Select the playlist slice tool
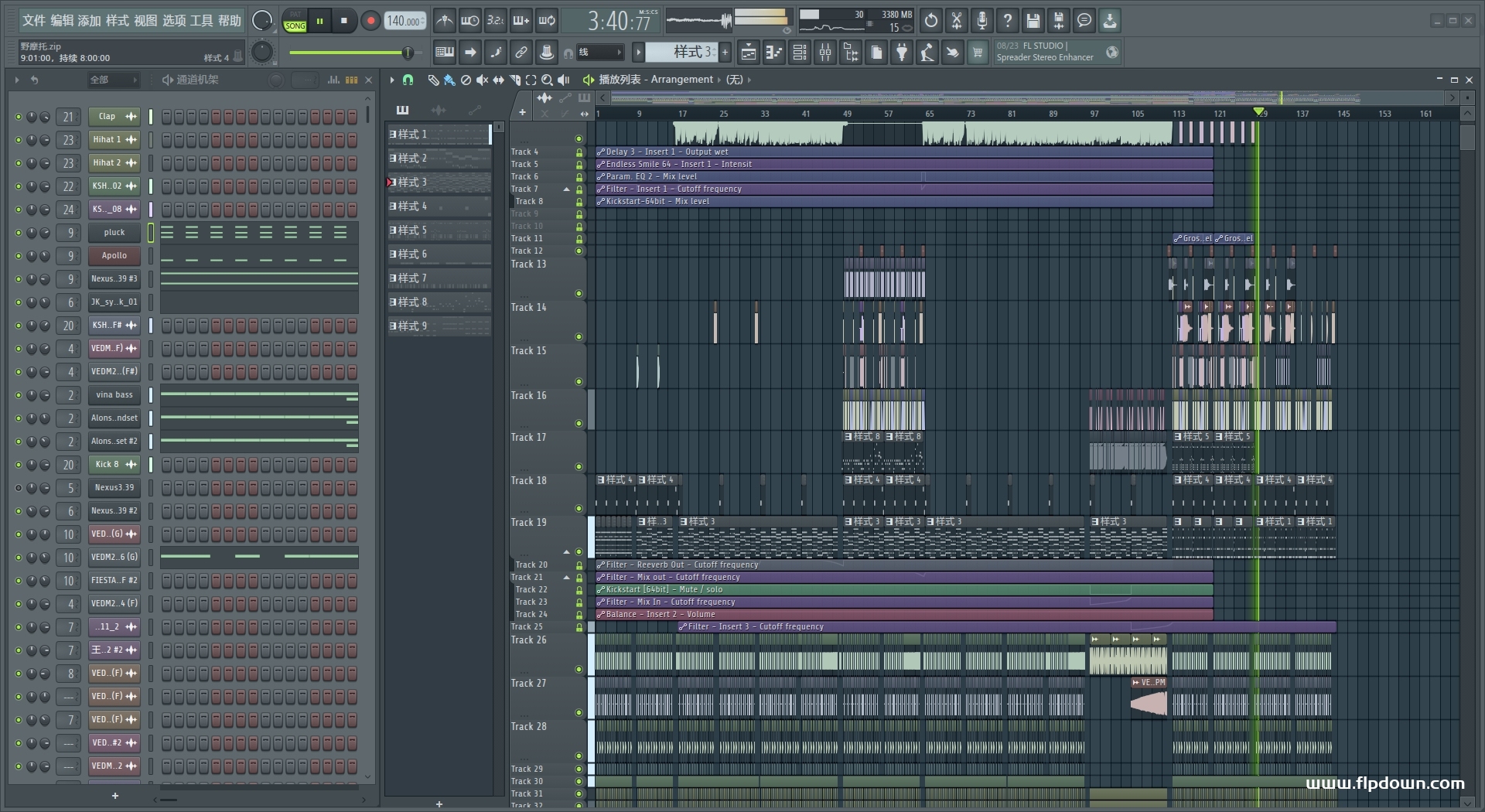 [x=515, y=80]
